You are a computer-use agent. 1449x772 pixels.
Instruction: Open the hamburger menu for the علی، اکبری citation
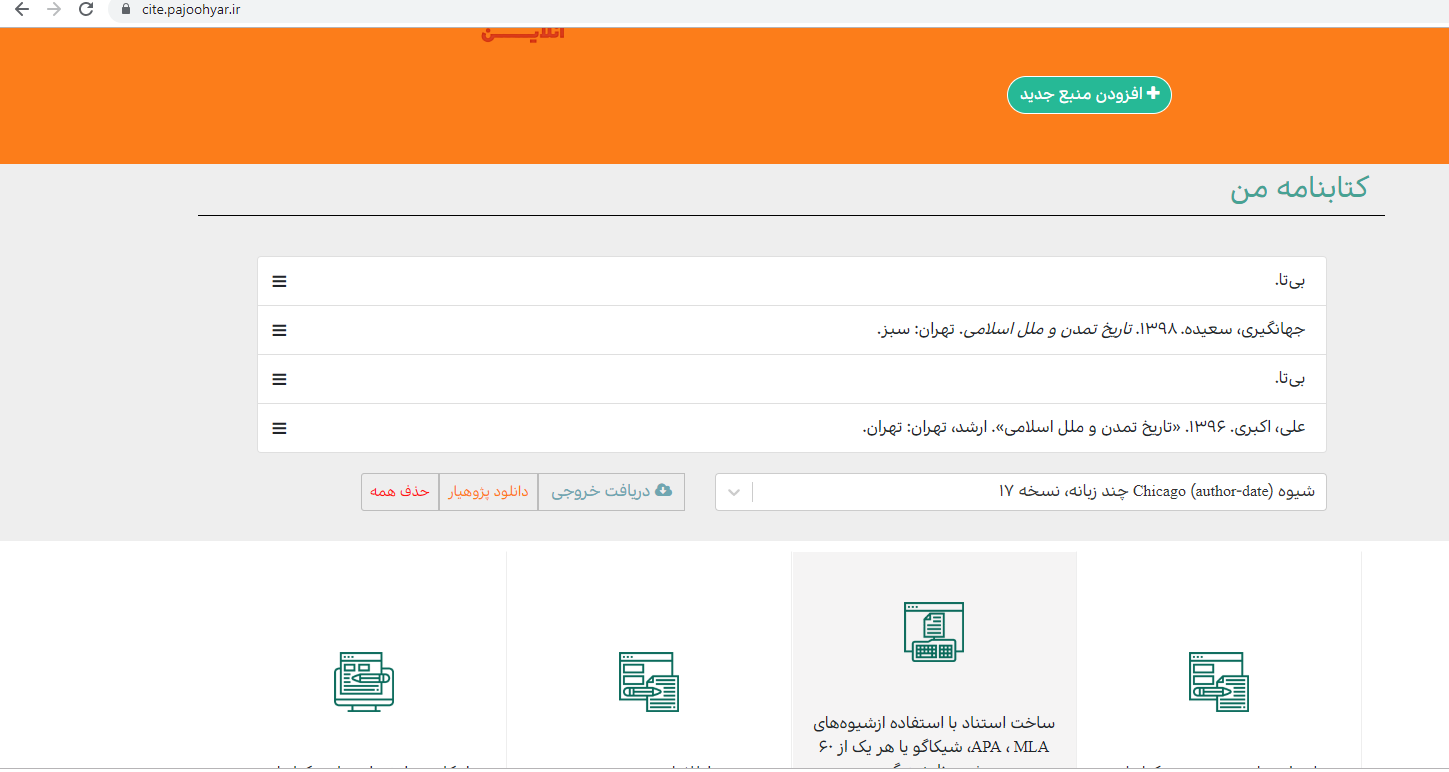point(279,428)
